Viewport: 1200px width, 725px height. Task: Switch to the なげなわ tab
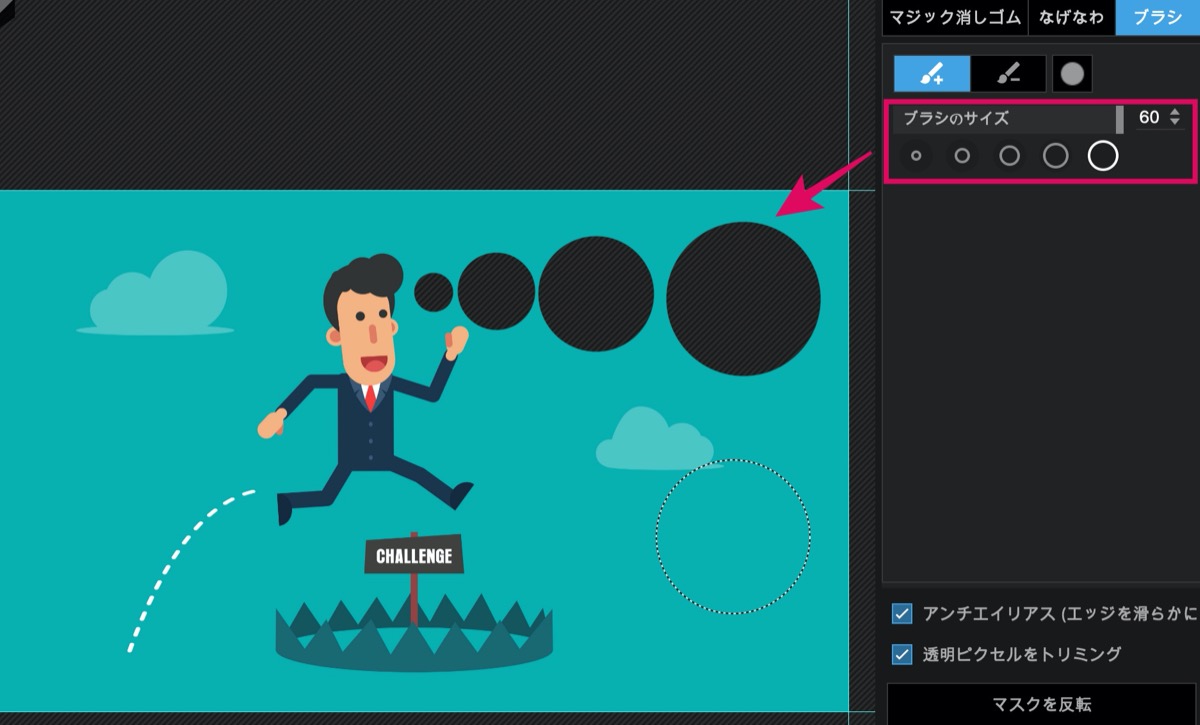pyautogui.click(x=1070, y=18)
